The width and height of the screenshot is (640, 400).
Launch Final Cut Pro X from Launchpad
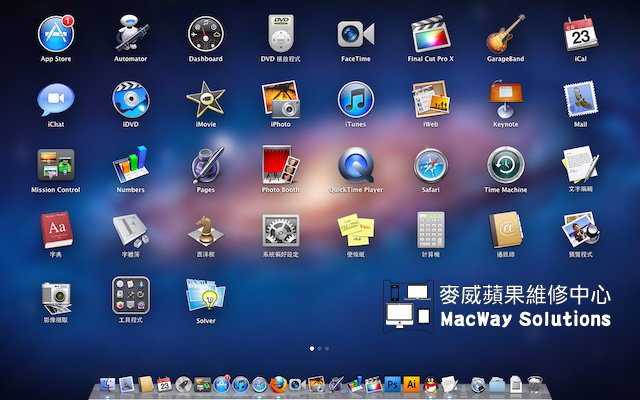click(431, 34)
